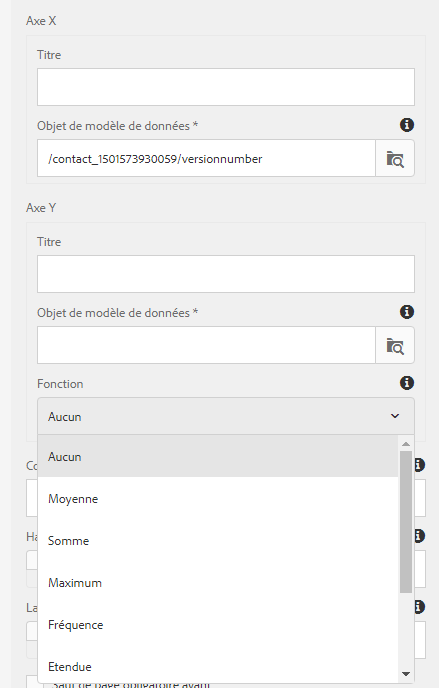
Task: Show info for the Fonction field
Action: [407, 383]
